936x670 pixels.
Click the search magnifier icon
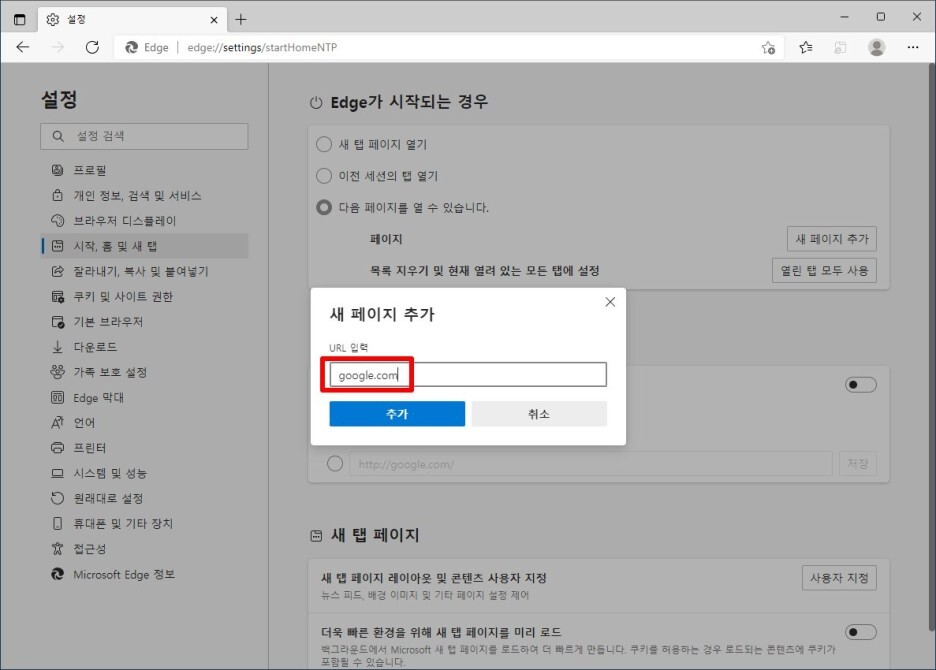[x=58, y=136]
